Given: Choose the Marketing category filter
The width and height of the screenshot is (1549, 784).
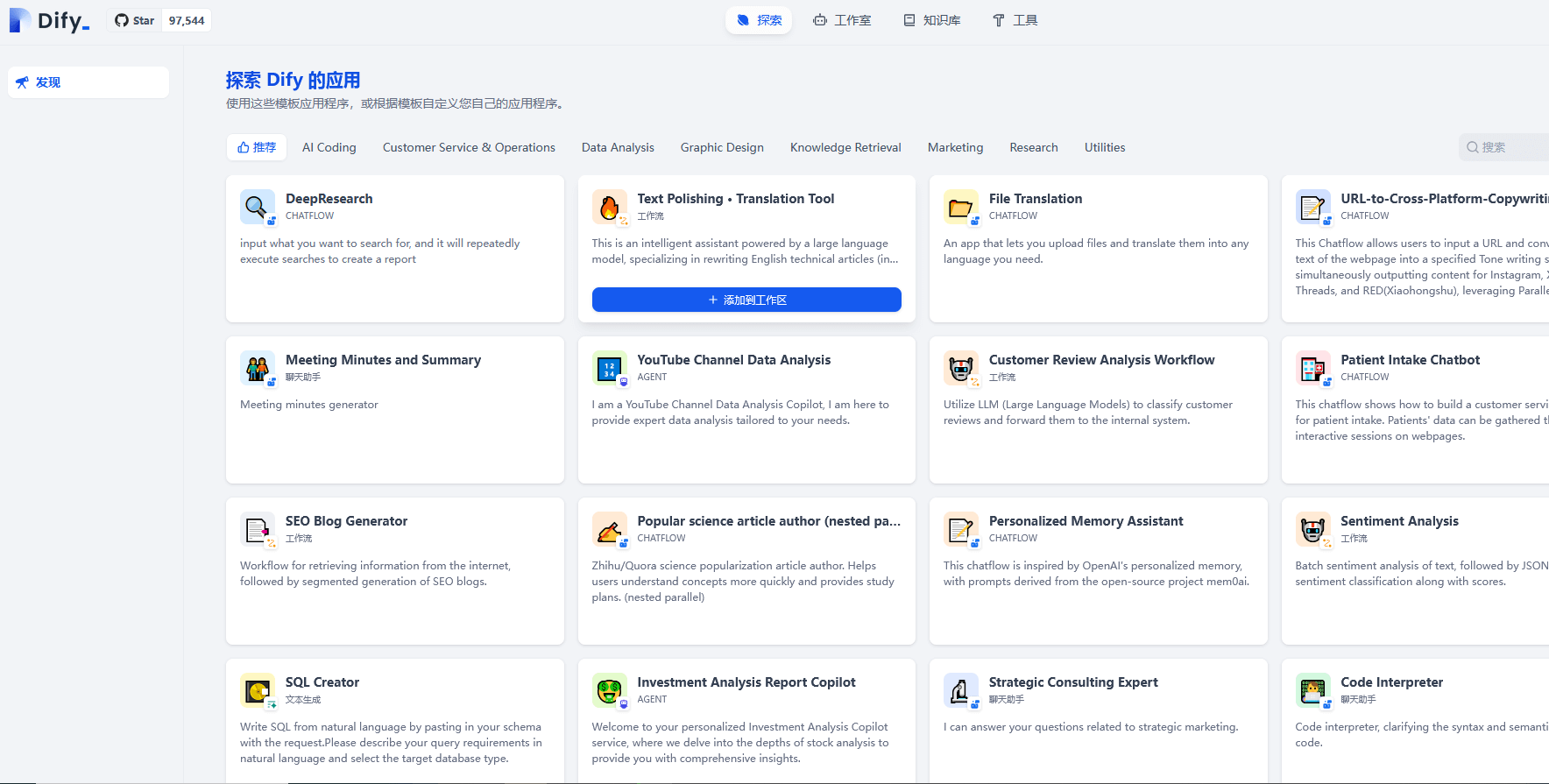Looking at the screenshot, I should click(x=955, y=147).
